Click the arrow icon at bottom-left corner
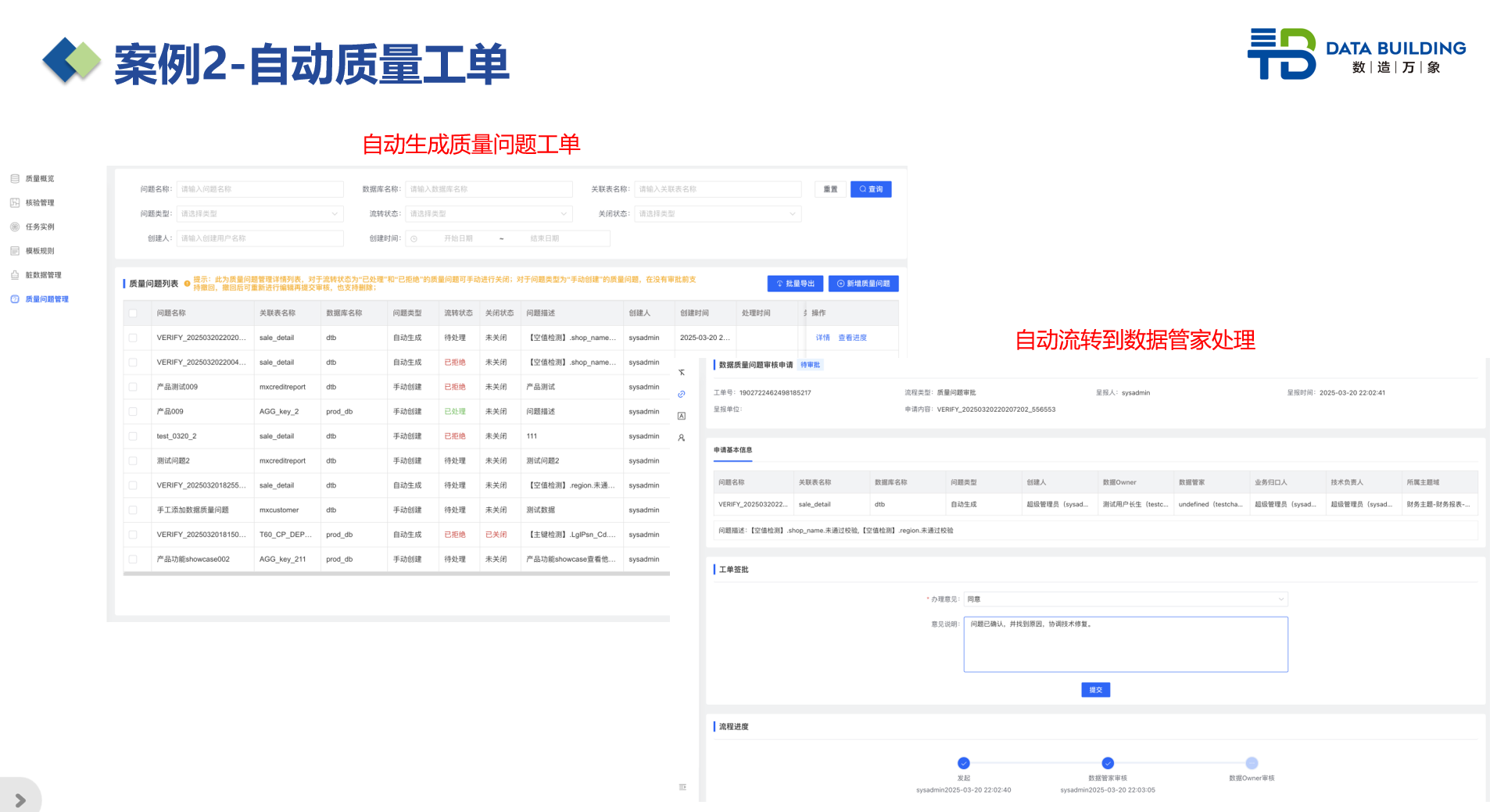Viewport: 1497px width, 812px height. click(20, 800)
